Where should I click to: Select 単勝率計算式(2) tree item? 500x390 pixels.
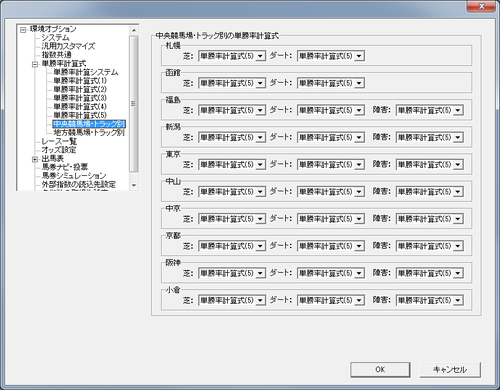[x=80, y=90]
